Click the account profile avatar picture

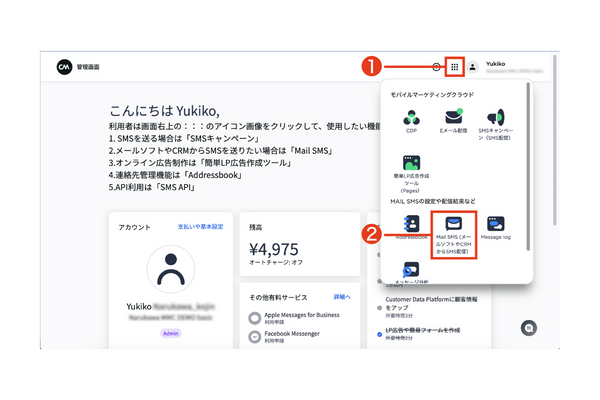coord(170,273)
